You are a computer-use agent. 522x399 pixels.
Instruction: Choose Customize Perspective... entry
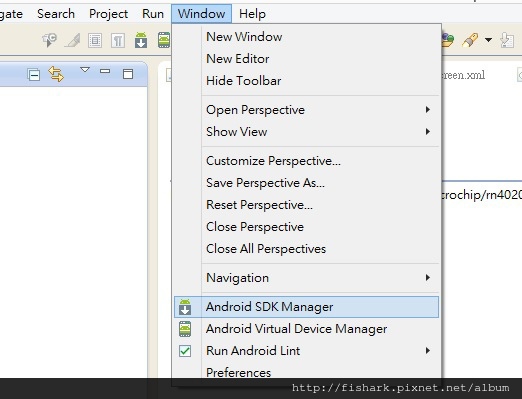(273, 161)
